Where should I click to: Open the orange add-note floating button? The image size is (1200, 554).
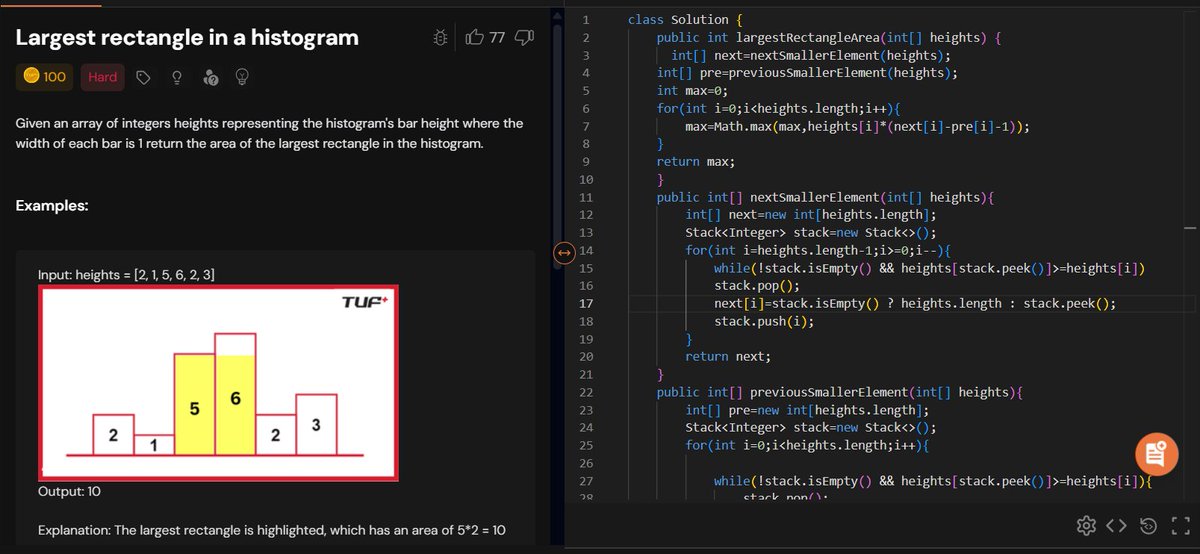[x=1156, y=455]
